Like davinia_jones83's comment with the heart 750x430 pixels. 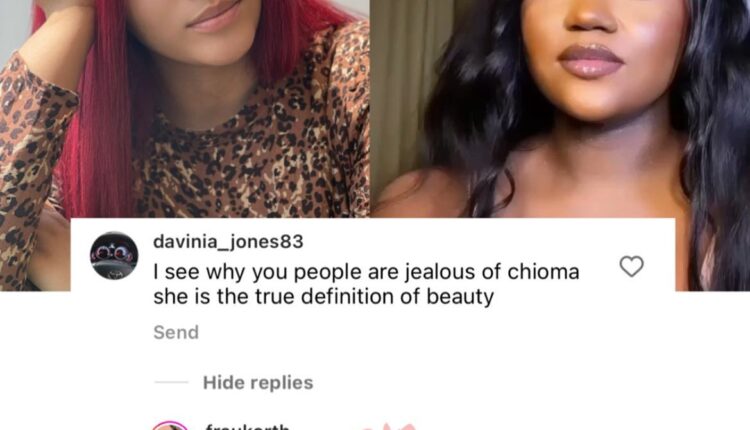(631, 266)
